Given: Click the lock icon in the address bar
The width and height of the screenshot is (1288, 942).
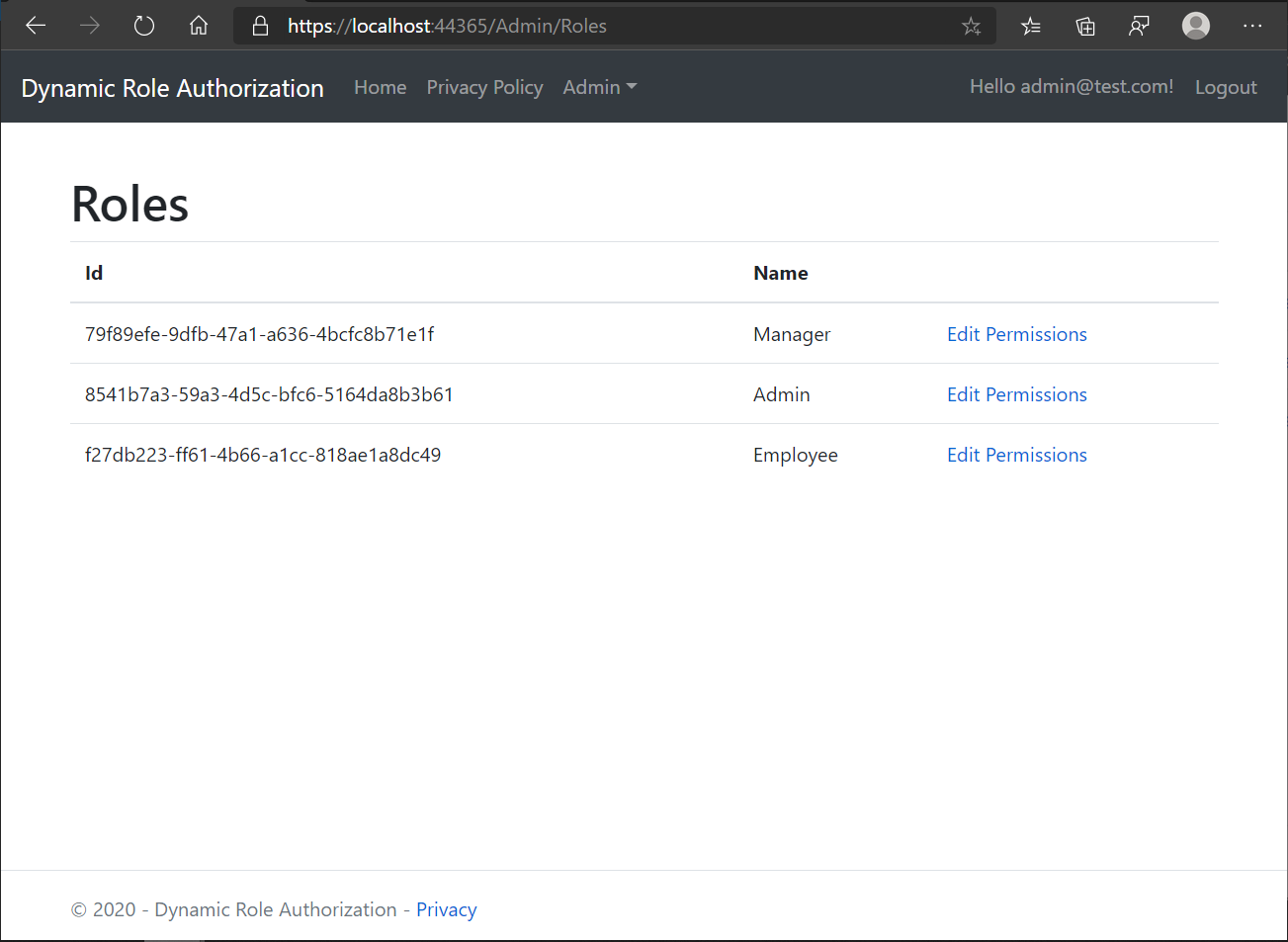Looking at the screenshot, I should pyautogui.click(x=260, y=26).
